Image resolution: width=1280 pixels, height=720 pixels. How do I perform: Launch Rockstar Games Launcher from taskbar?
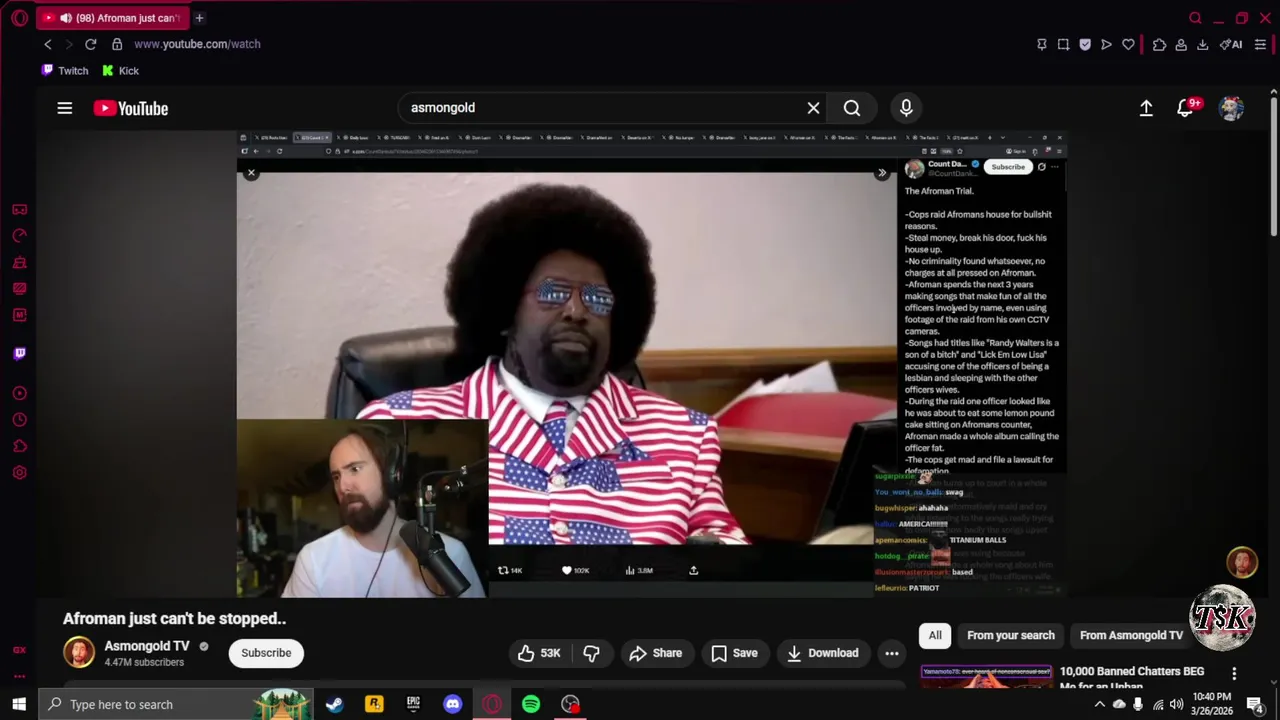point(374,704)
